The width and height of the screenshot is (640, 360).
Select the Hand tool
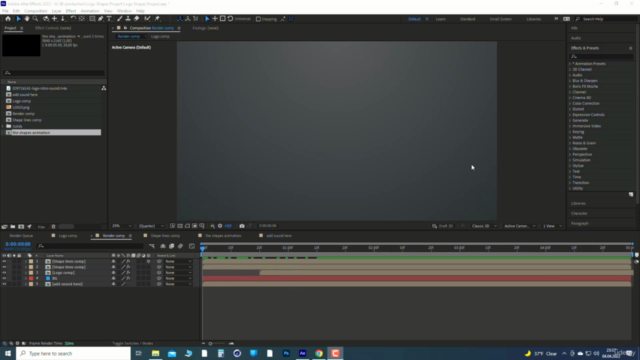(27, 19)
